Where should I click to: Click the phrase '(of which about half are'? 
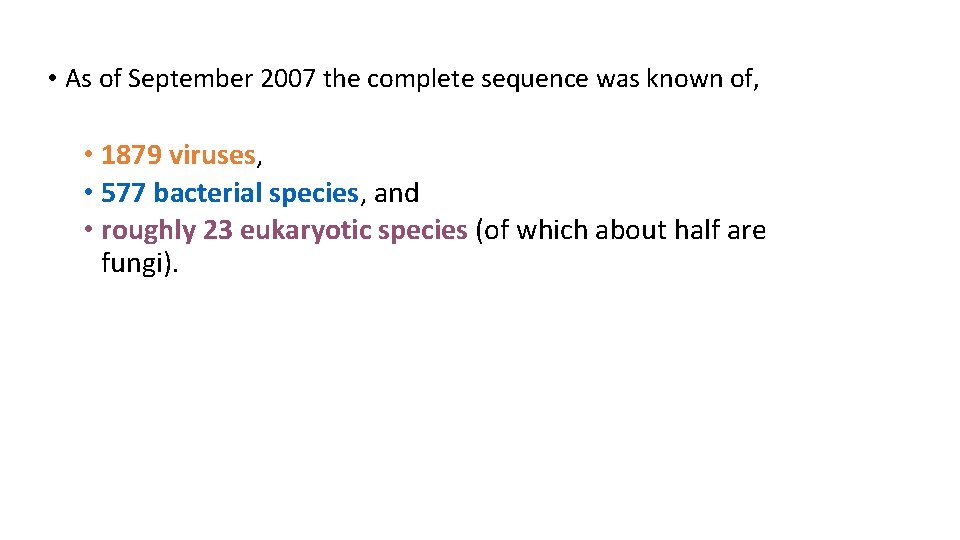[620, 231]
